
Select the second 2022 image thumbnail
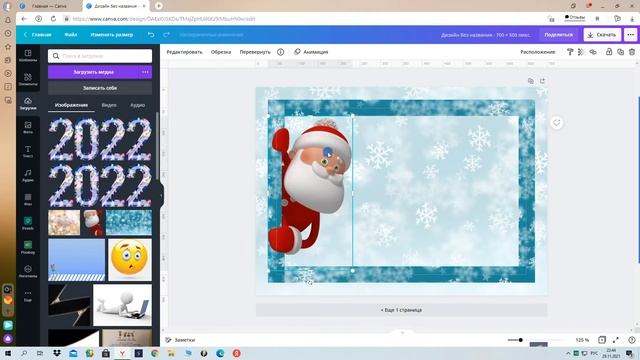(100, 185)
